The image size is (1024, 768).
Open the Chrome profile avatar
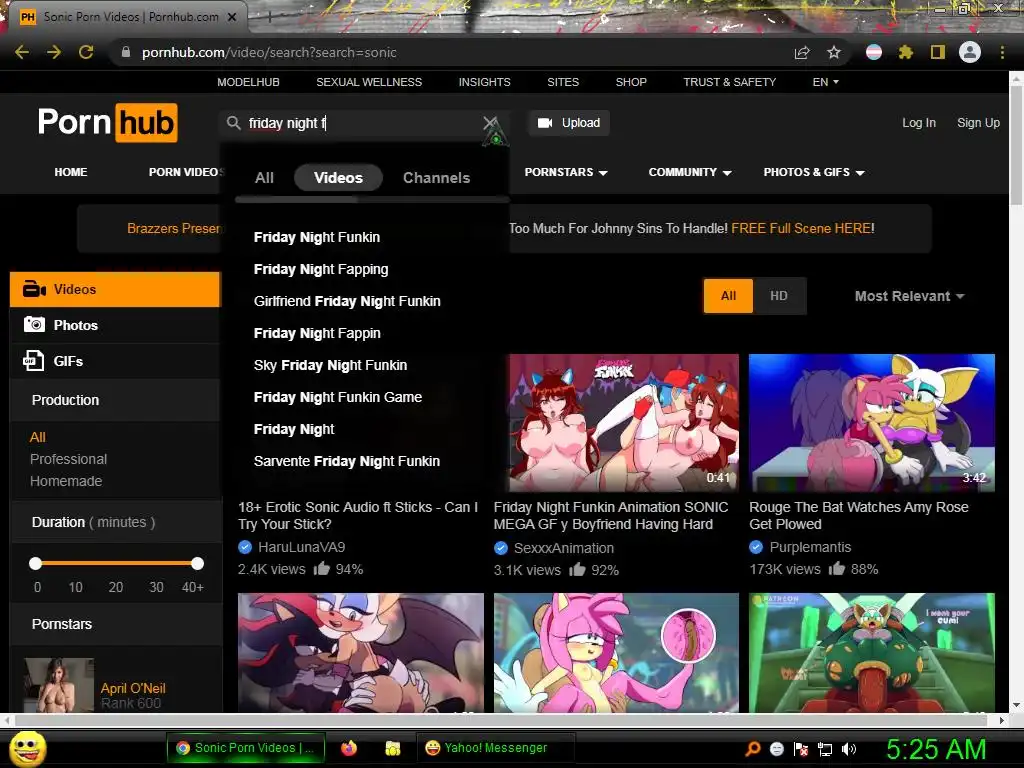970,52
